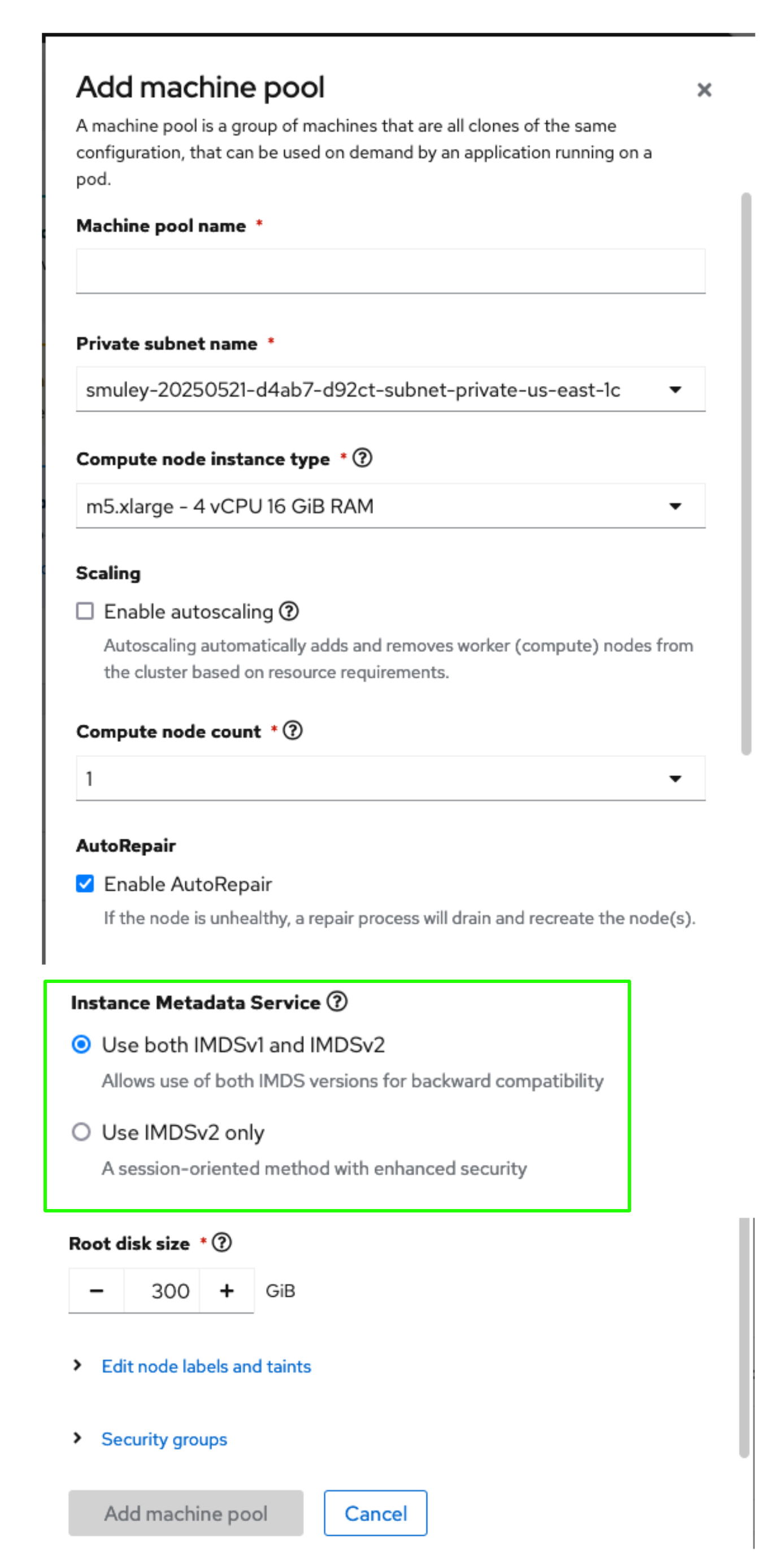Screen dimensions: 769x1568
Task: Click help icon beside Compute node instance type
Action: coord(362,458)
